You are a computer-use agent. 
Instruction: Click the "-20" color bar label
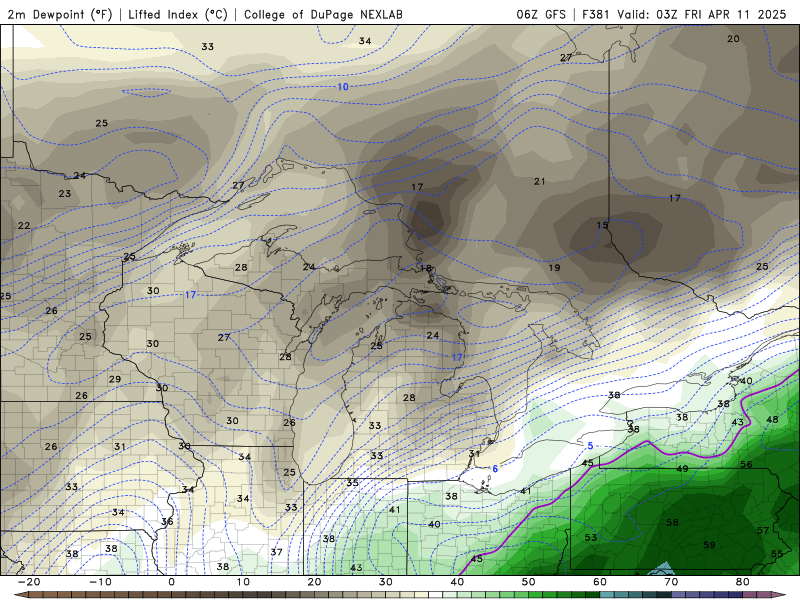pos(29,582)
